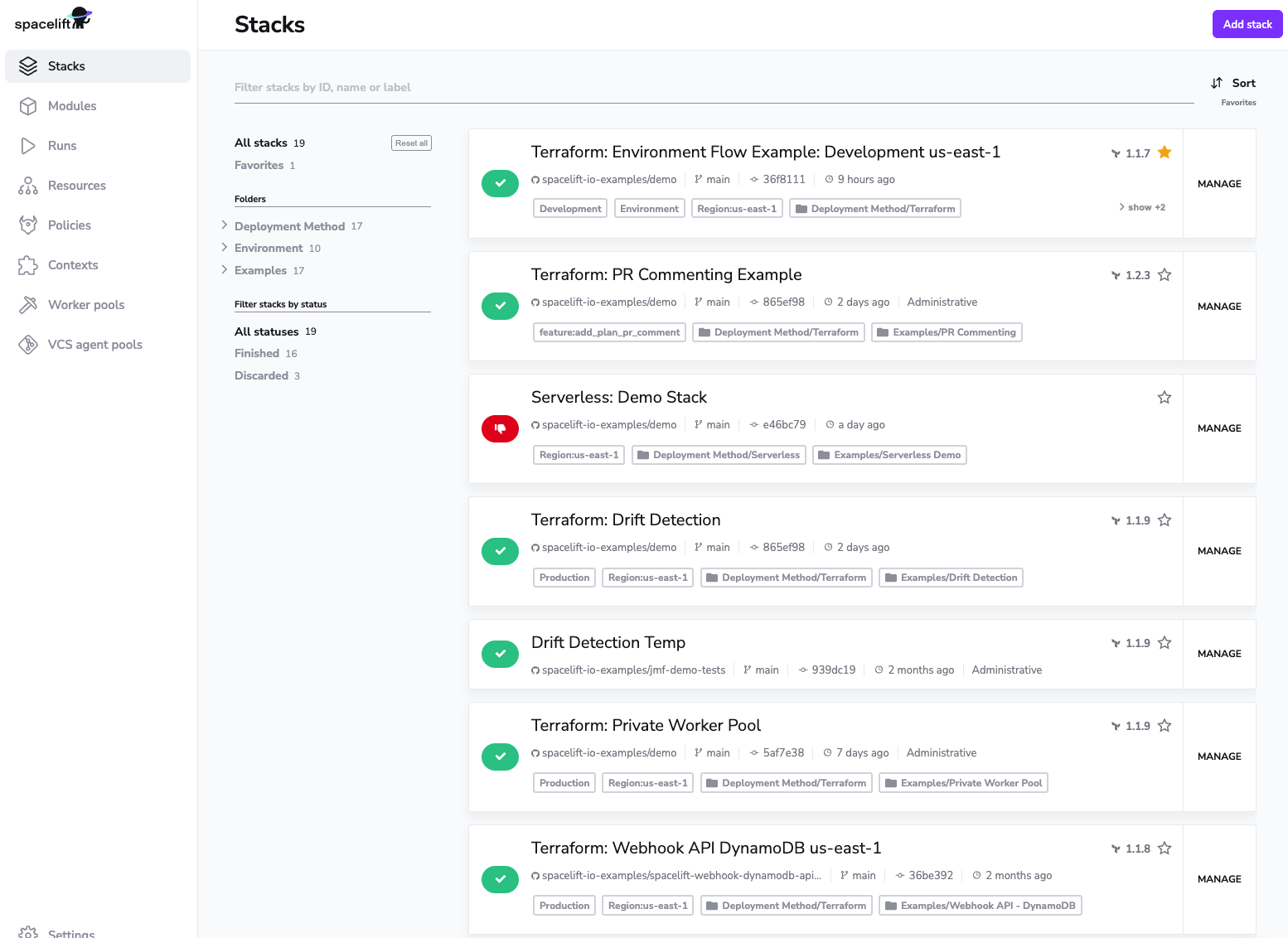Click the Resources sidebar icon
The width and height of the screenshot is (1288, 938).
tap(28, 186)
